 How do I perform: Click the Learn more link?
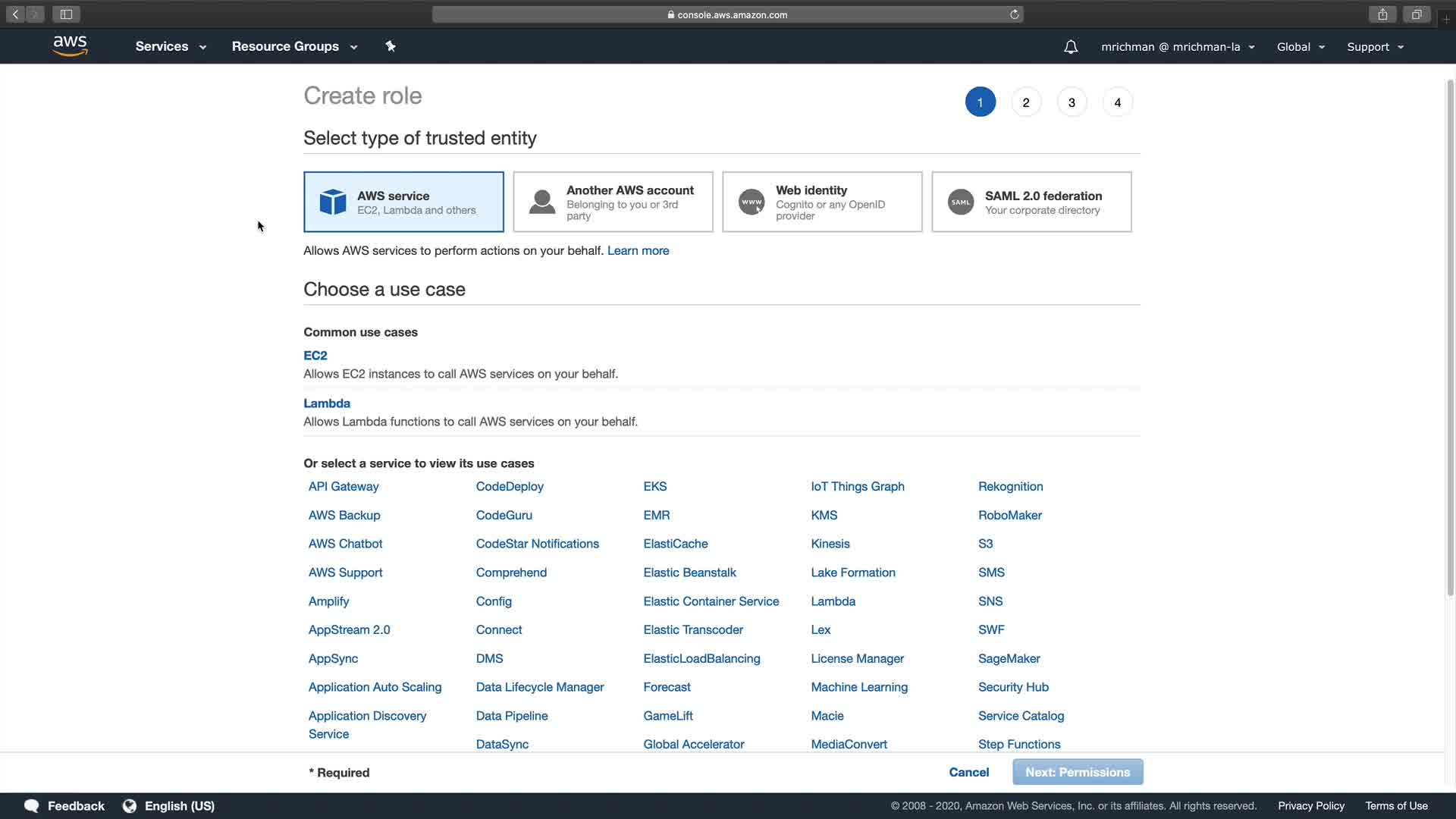638,250
